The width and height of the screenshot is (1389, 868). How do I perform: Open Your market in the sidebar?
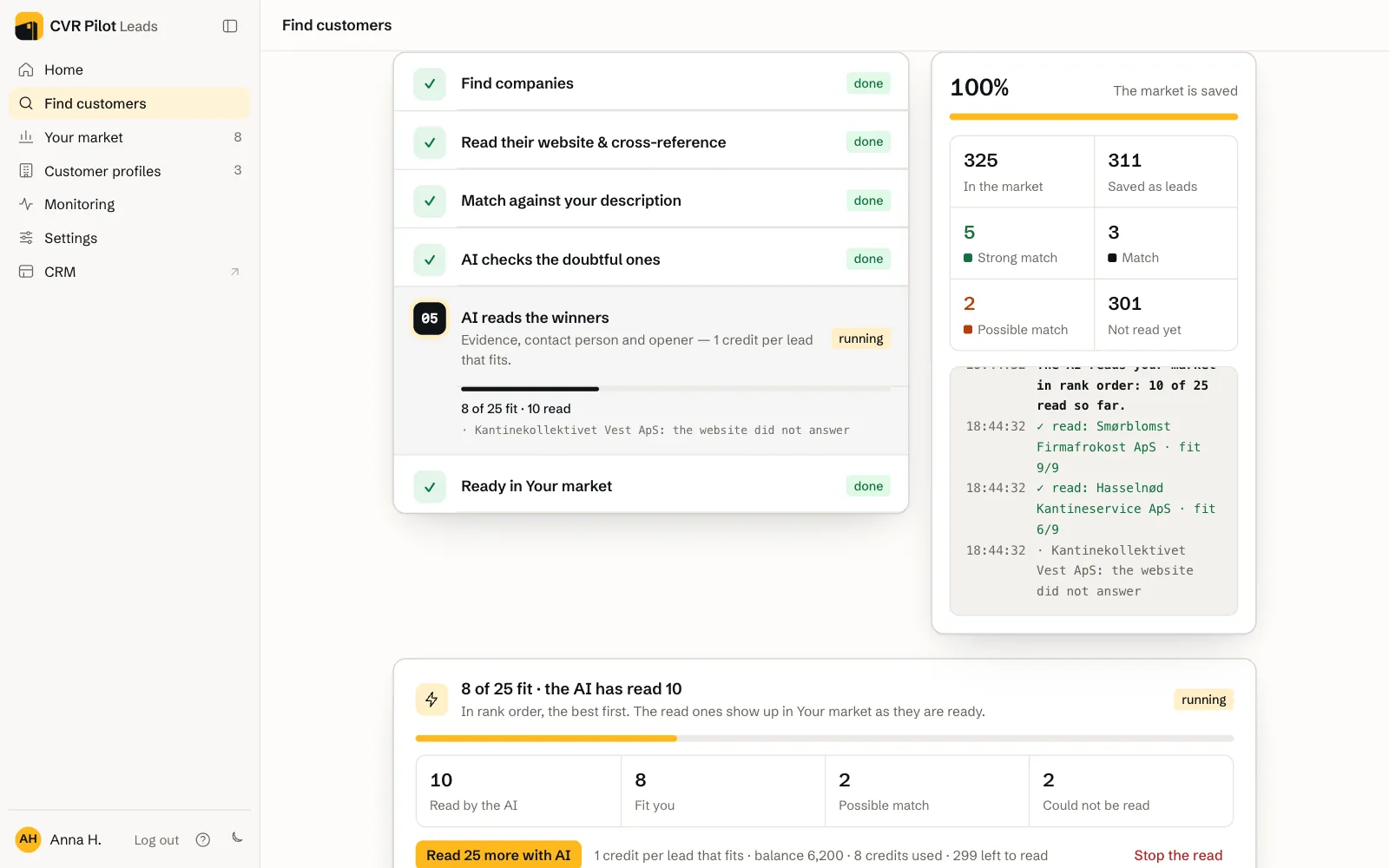pyautogui.click(x=129, y=137)
